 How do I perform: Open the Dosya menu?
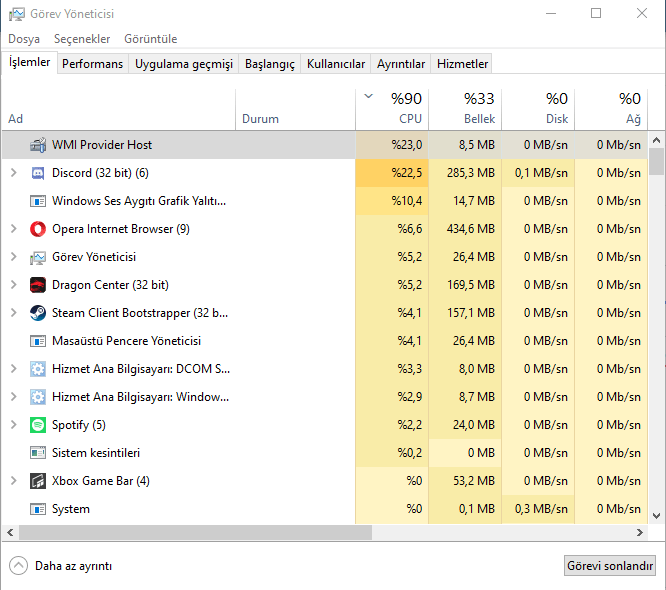coord(24,39)
